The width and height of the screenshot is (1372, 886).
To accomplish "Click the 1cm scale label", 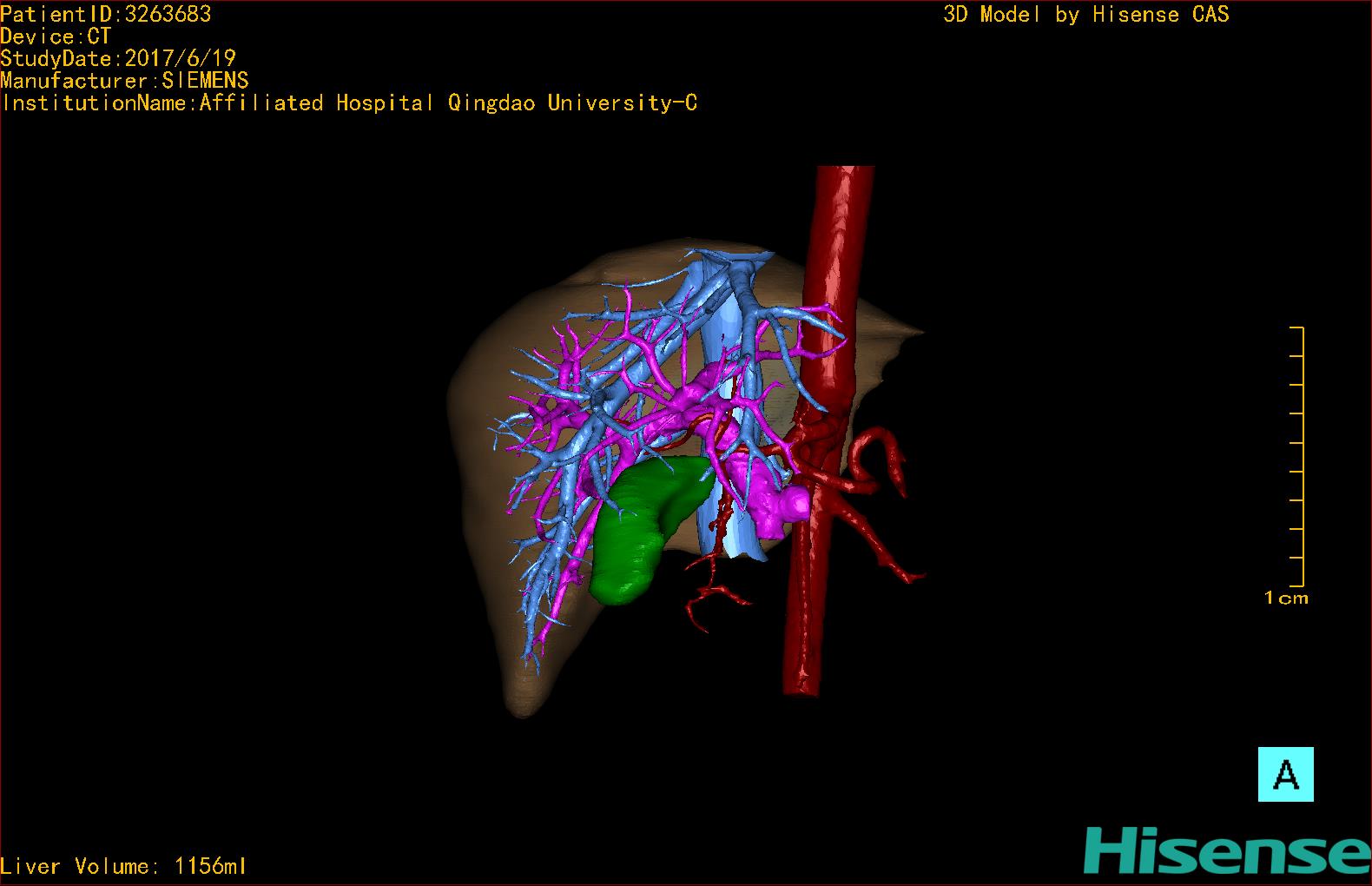I will pyautogui.click(x=1286, y=598).
